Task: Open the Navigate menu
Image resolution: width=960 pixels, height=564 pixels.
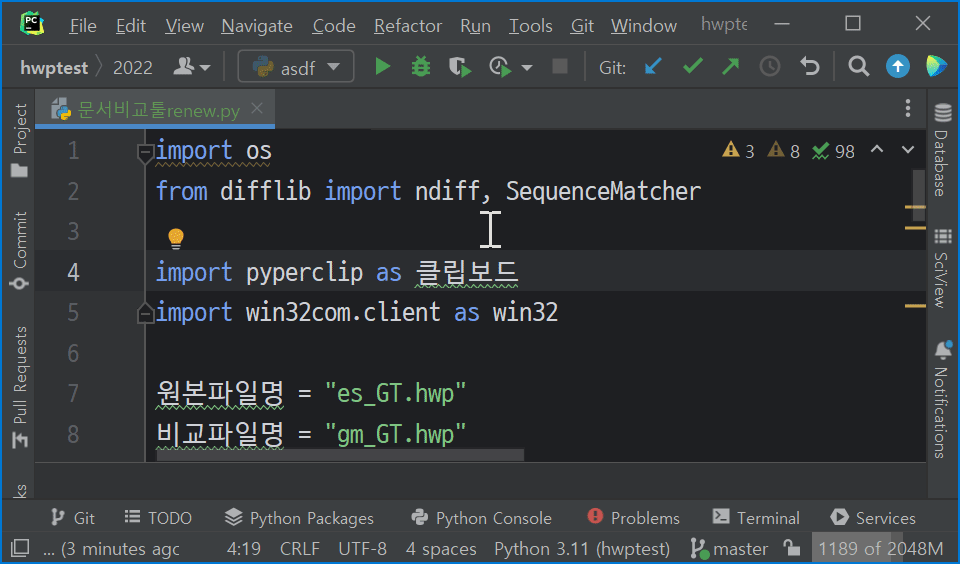Action: (257, 26)
